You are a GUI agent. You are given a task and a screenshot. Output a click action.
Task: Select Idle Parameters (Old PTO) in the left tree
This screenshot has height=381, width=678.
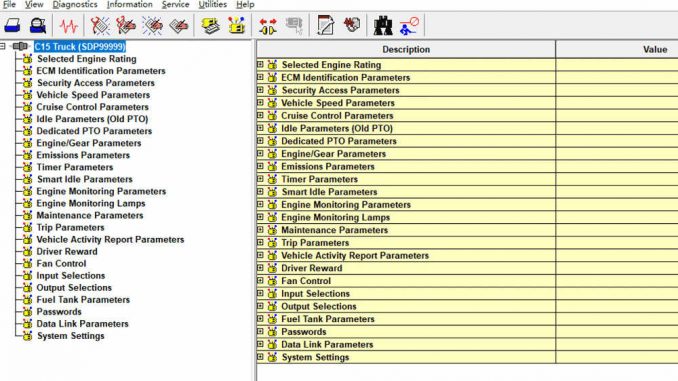[92, 119]
